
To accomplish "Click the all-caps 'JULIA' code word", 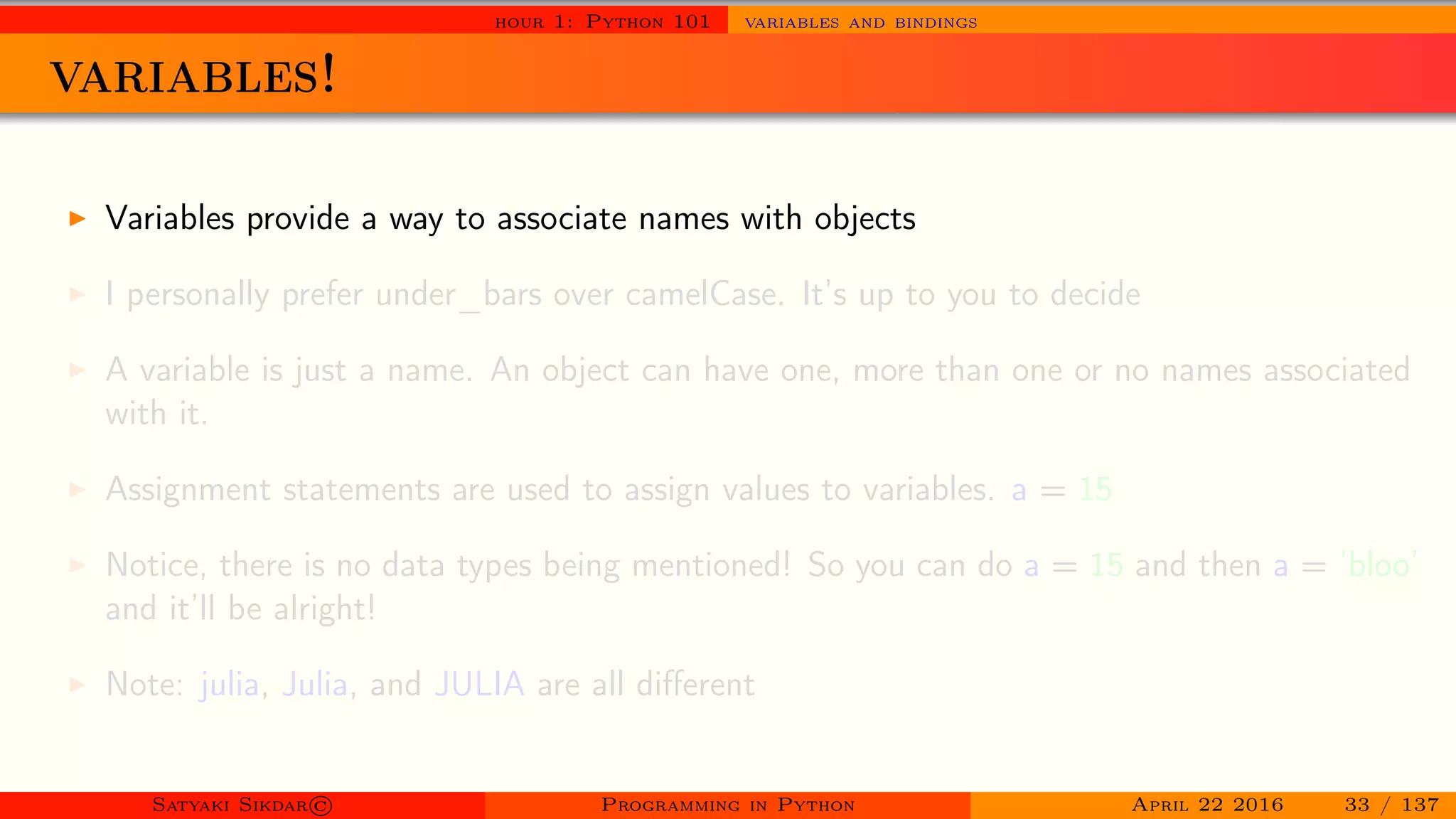I will click(x=479, y=685).
